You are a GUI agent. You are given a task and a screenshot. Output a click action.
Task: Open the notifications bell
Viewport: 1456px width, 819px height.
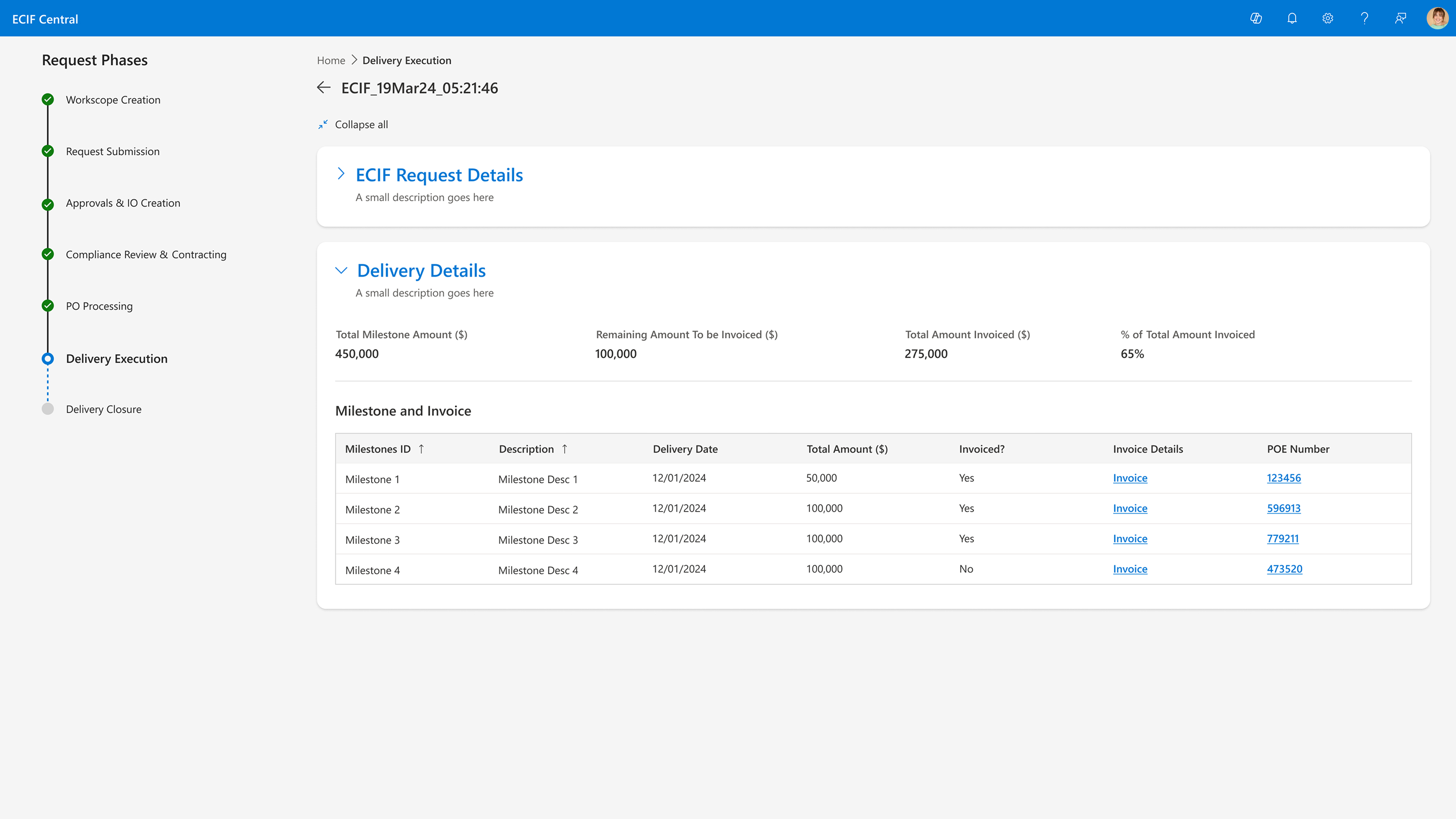1292,19
